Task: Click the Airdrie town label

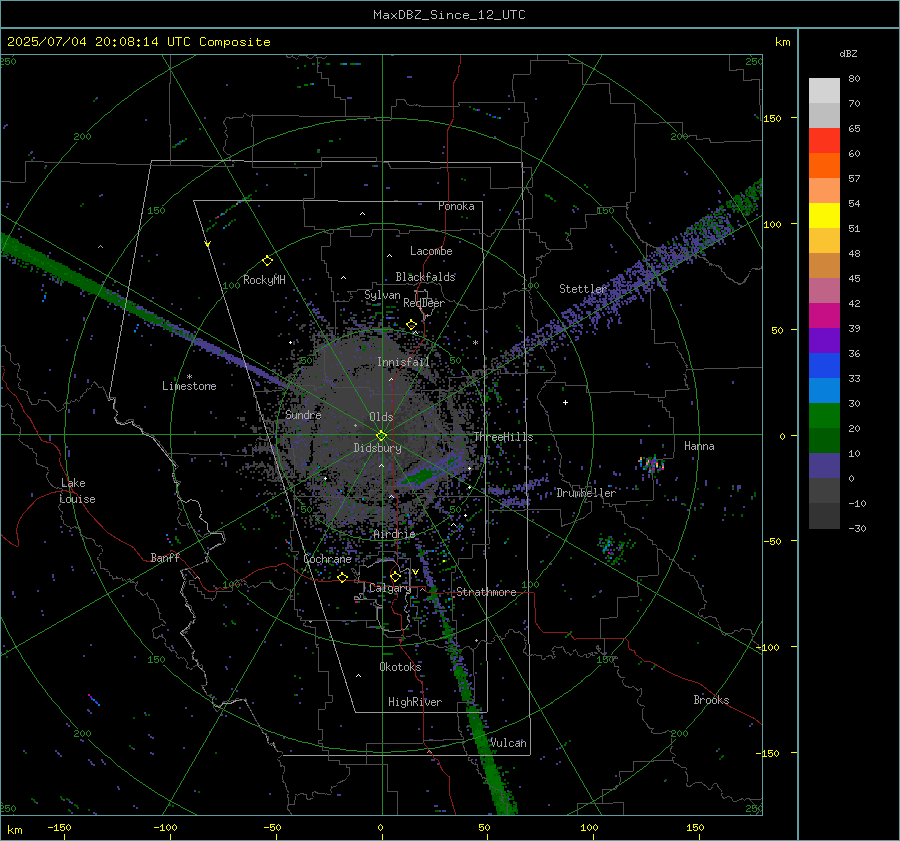Action: click(x=394, y=534)
